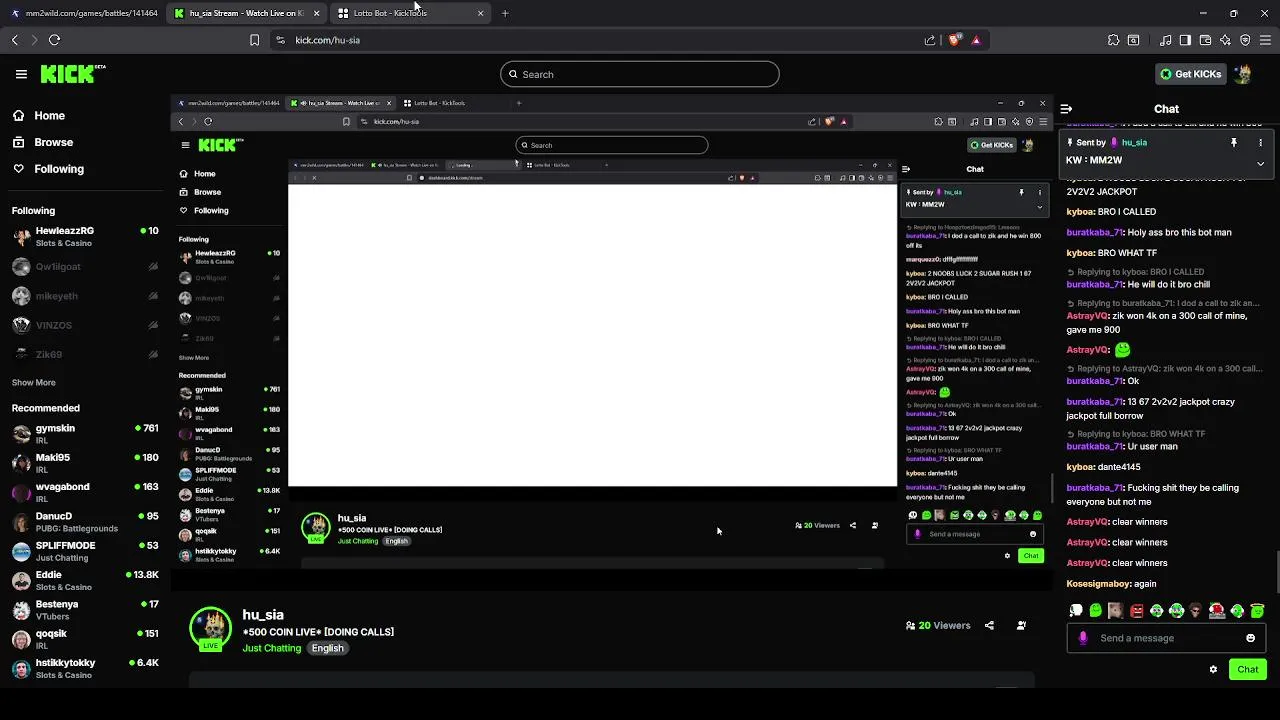Click the chat panel scrollbar

1276,570
